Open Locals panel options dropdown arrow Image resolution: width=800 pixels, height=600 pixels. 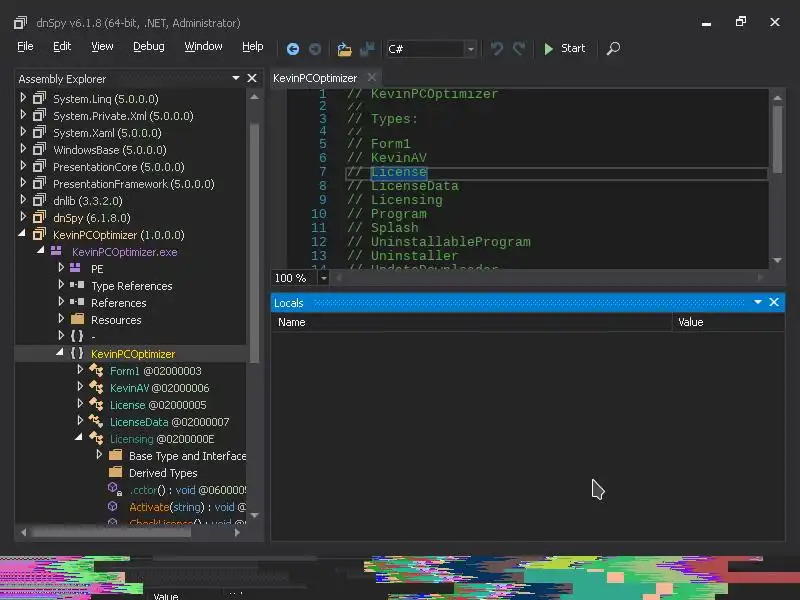(x=758, y=302)
